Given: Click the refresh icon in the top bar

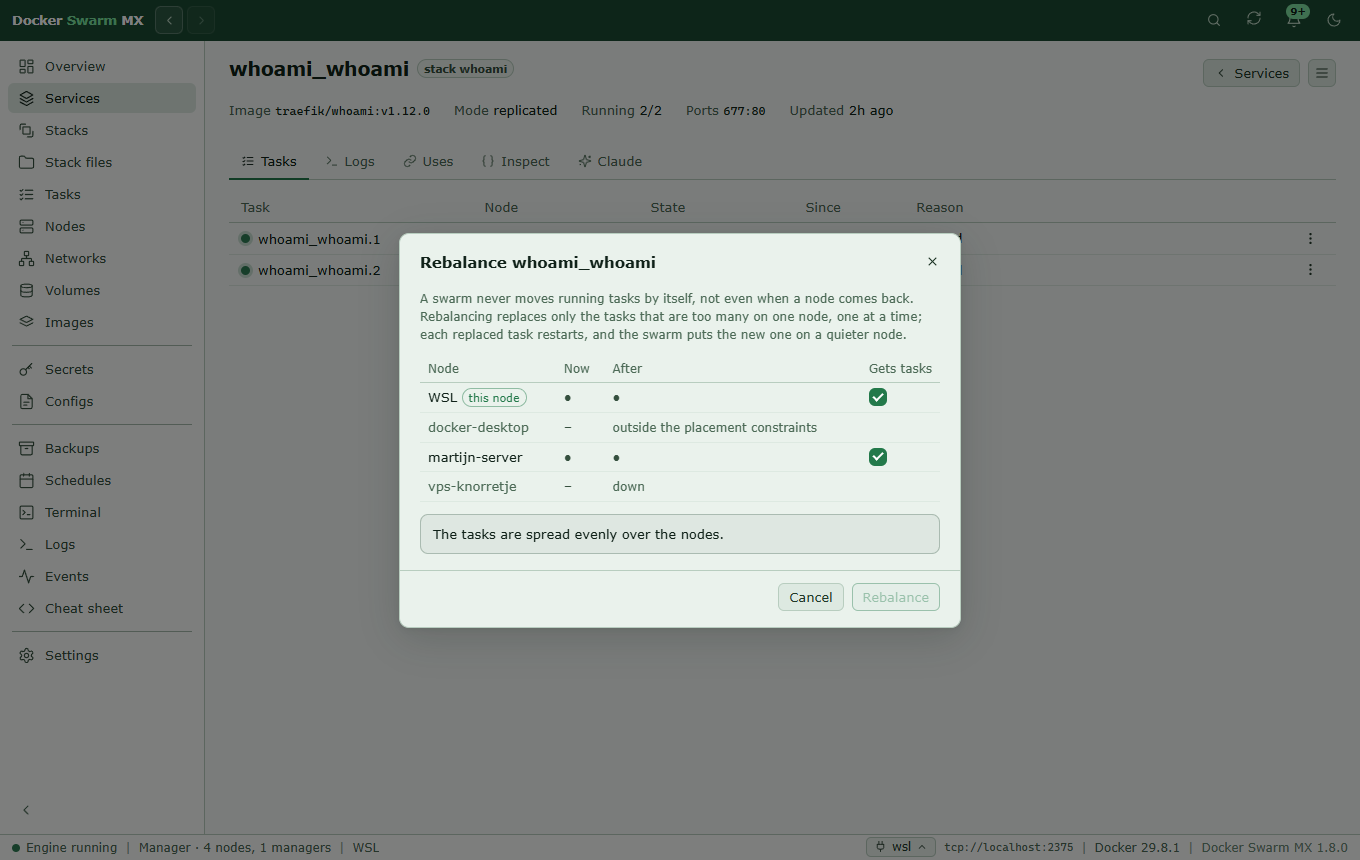Looking at the screenshot, I should (x=1254, y=20).
